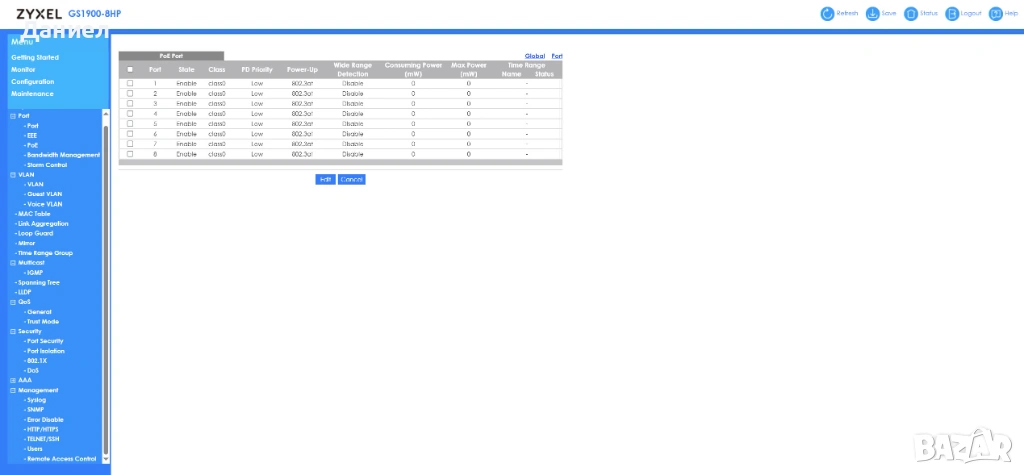The width and height of the screenshot is (1024, 475).
Task: Switch to the Global link
Action: [534, 56]
